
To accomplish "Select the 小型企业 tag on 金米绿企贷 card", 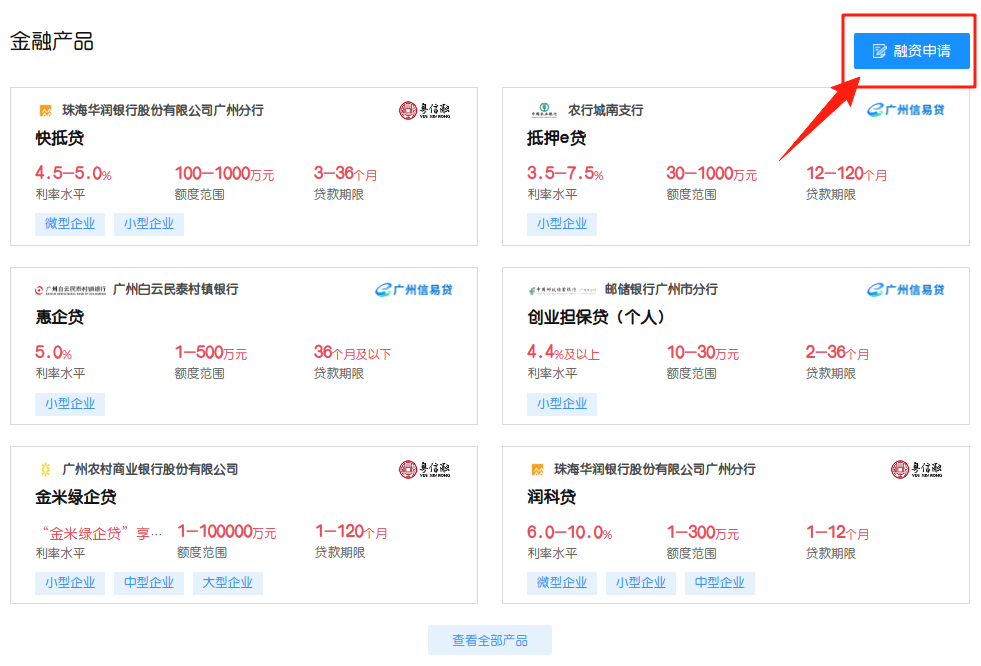I will pos(70,583).
